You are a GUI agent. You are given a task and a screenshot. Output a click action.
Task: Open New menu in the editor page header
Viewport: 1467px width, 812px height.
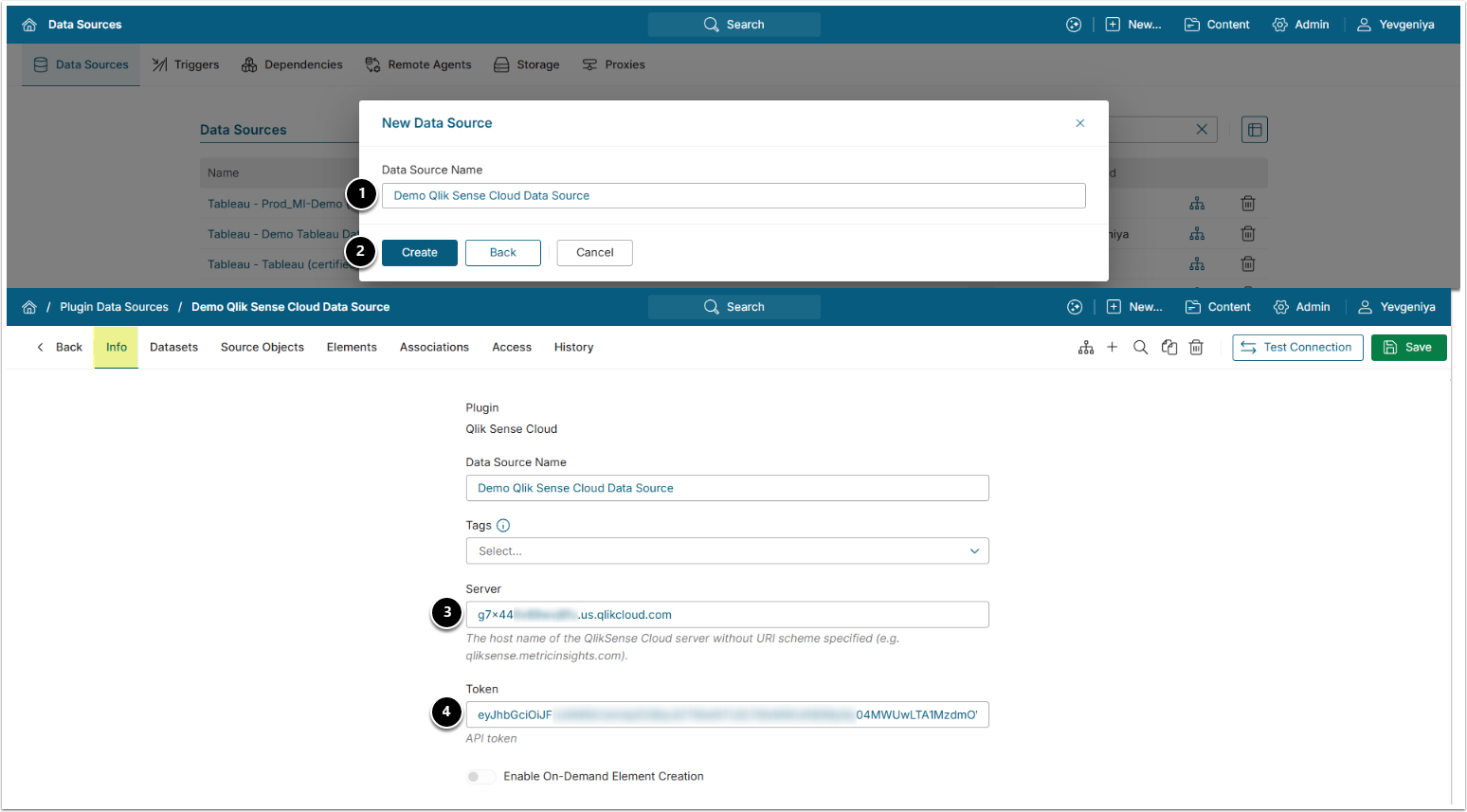(1134, 307)
